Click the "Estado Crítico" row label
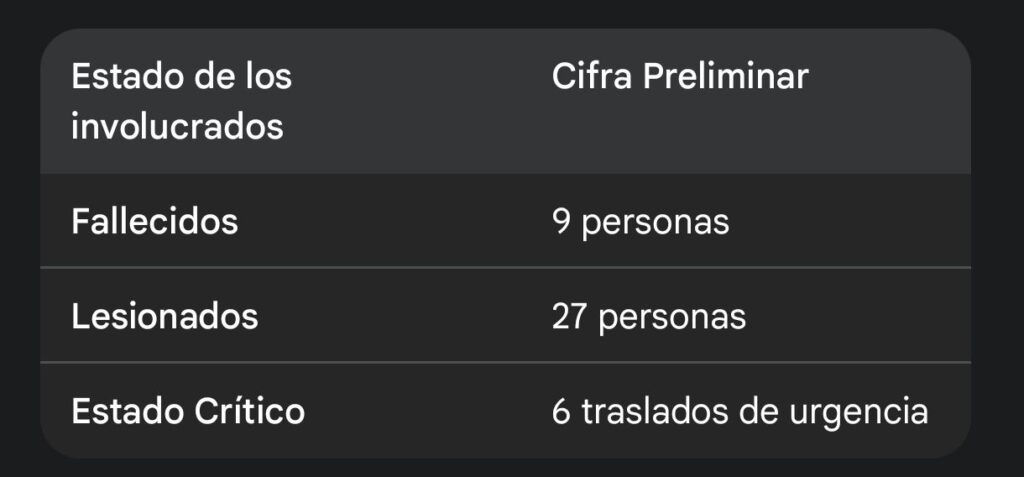1024x477 pixels. [x=188, y=411]
